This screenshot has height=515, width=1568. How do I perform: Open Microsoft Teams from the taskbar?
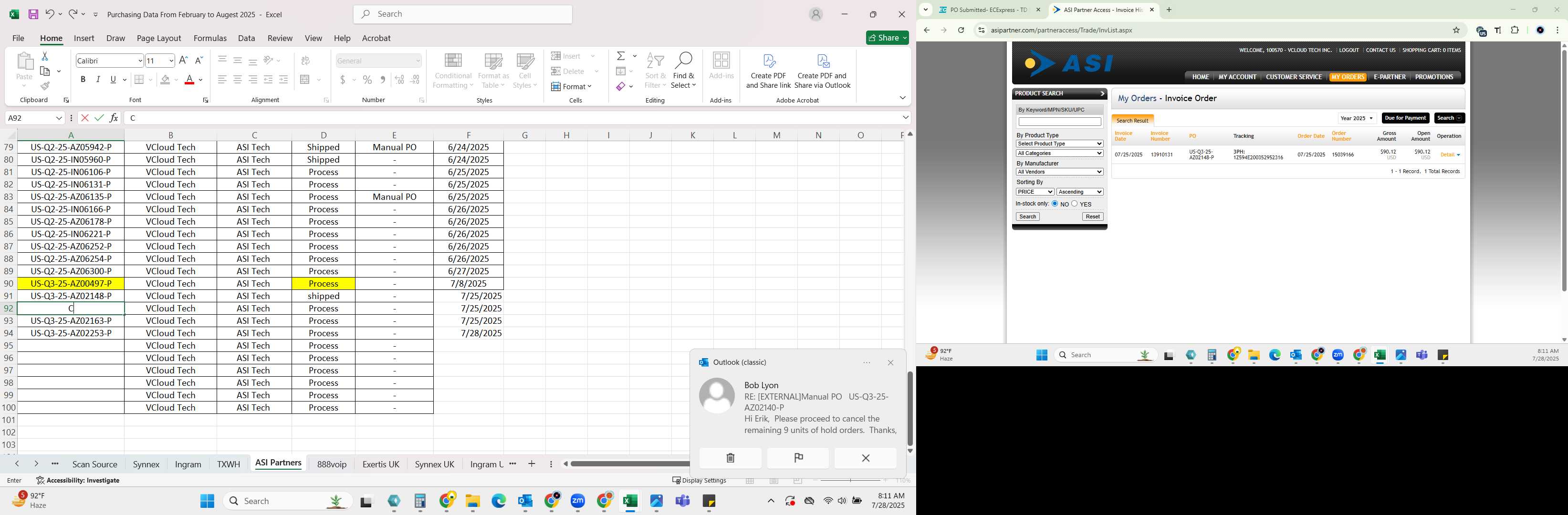pyautogui.click(x=682, y=501)
